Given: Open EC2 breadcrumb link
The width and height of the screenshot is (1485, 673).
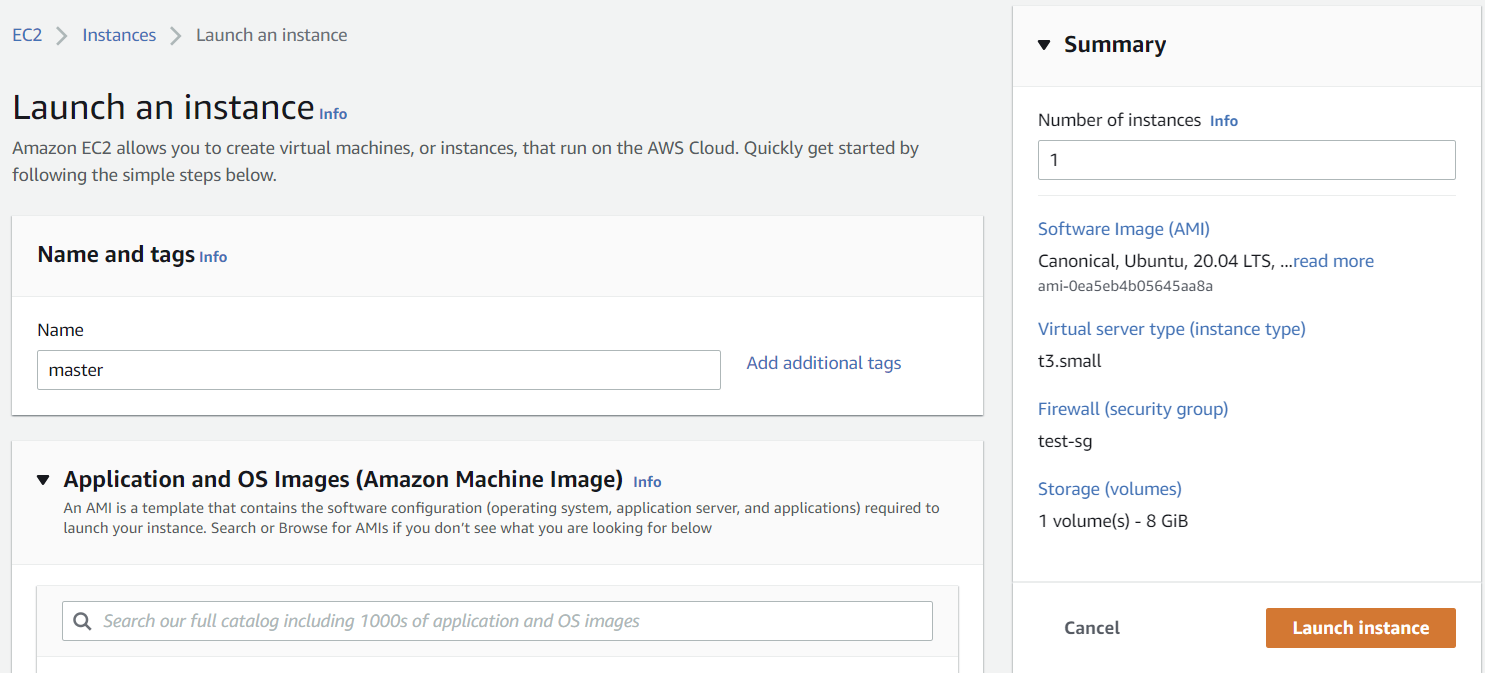Looking at the screenshot, I should (27, 35).
